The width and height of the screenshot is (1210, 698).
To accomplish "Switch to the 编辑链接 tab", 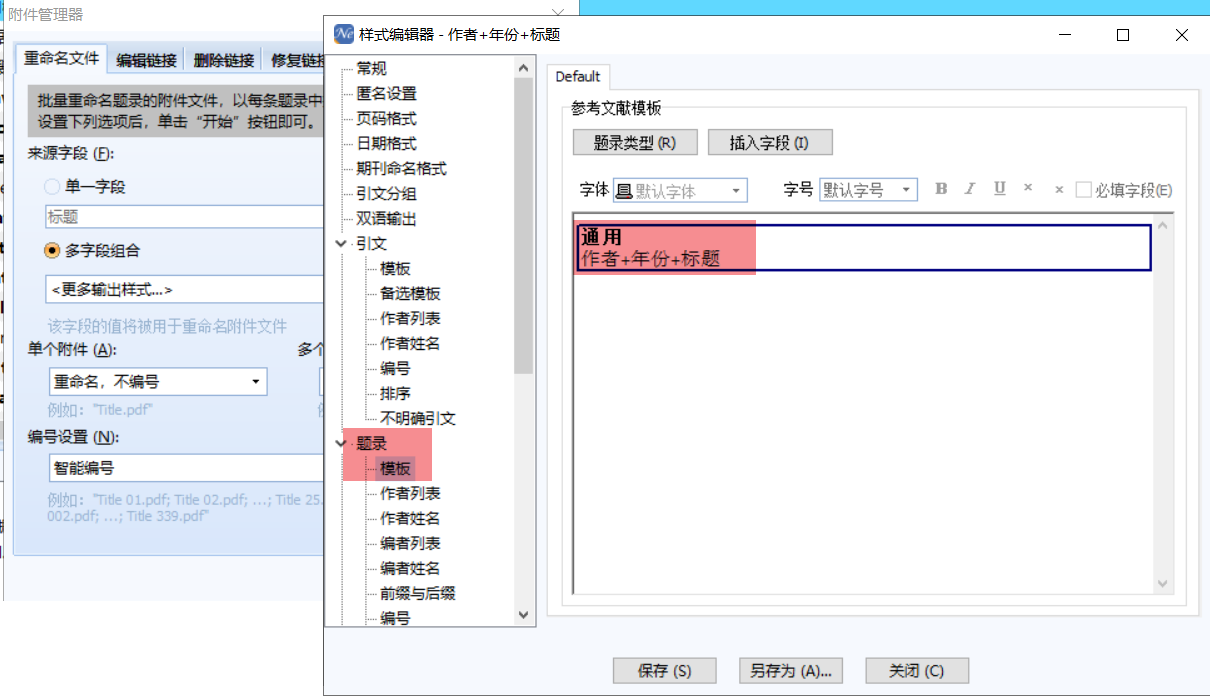I will 146,60.
